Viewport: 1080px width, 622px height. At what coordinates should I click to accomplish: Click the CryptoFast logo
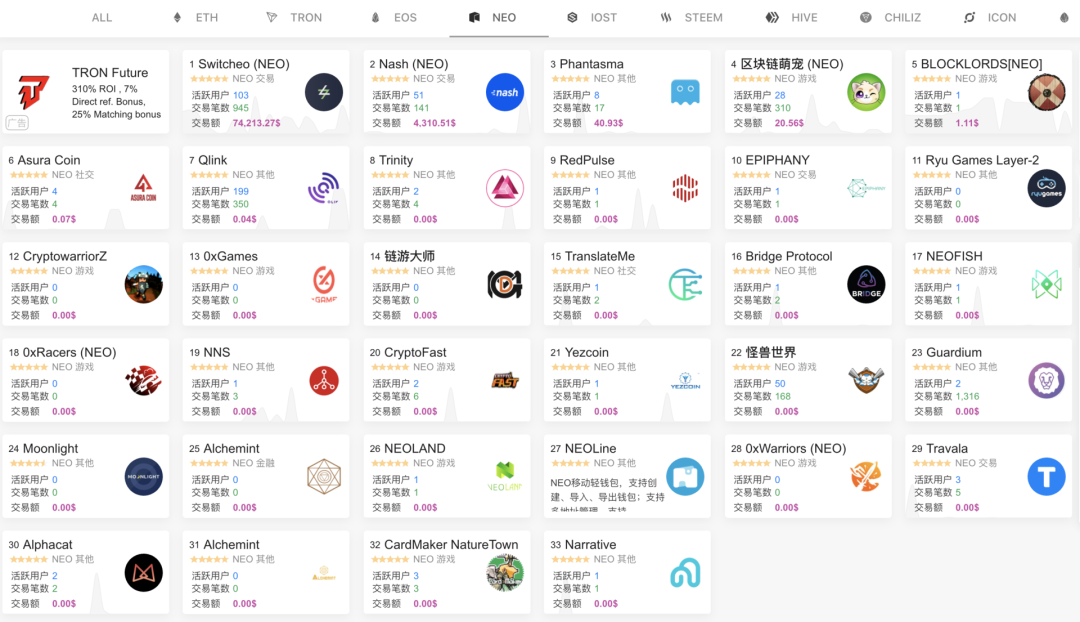coord(504,380)
